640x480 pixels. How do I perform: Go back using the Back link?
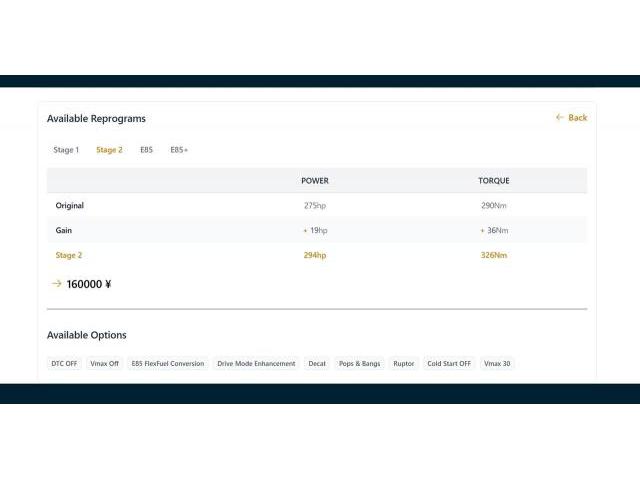click(571, 118)
